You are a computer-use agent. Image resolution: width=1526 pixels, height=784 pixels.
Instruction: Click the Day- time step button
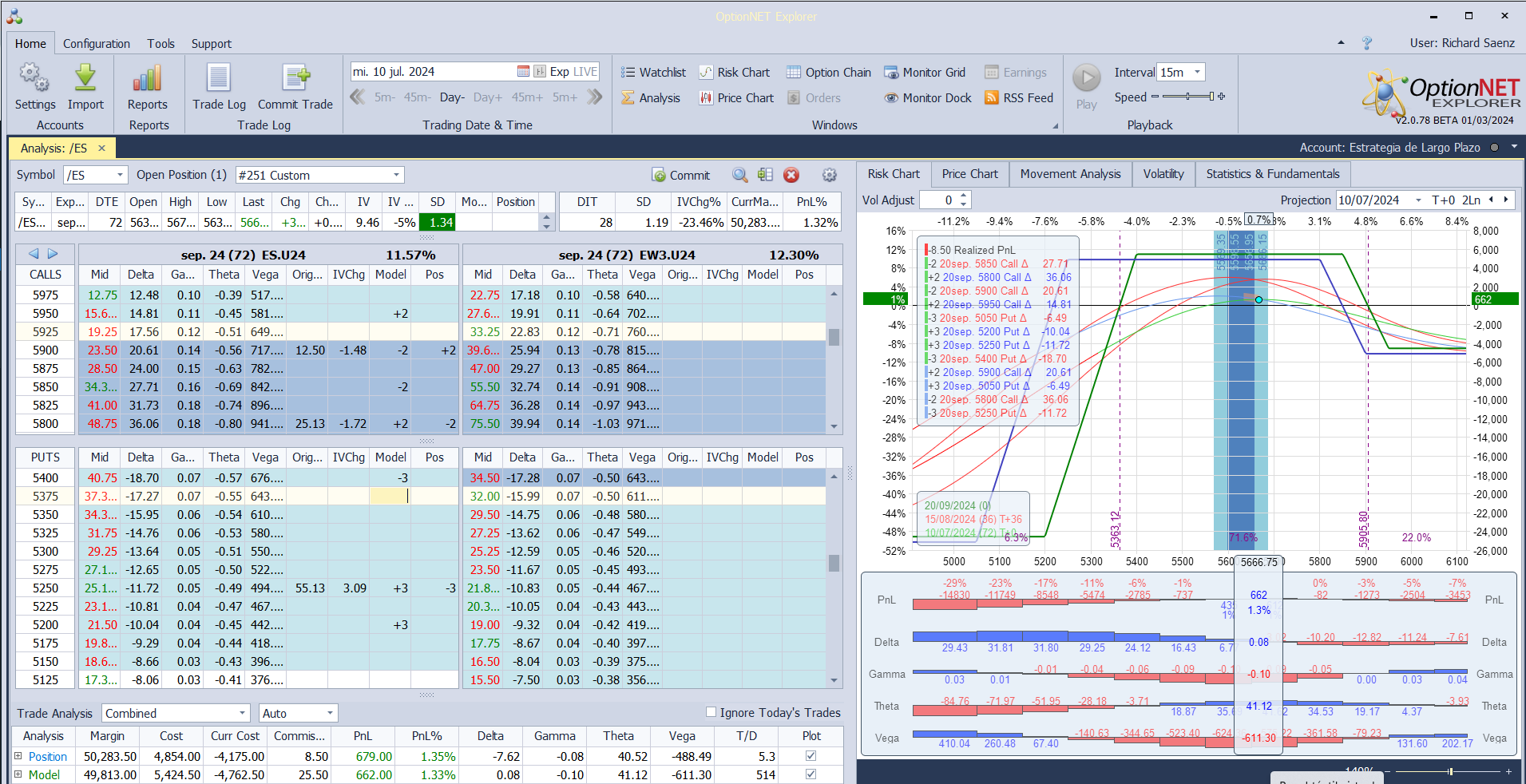[452, 97]
